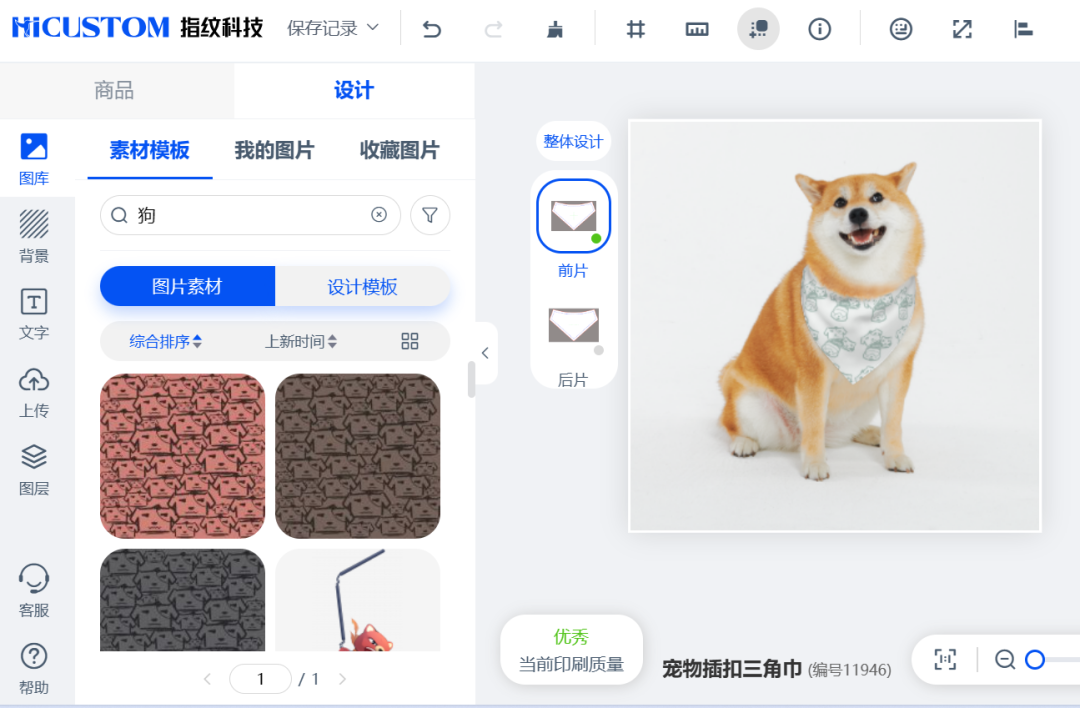
Task: Open the print quality check icon
Action: click(x=758, y=29)
